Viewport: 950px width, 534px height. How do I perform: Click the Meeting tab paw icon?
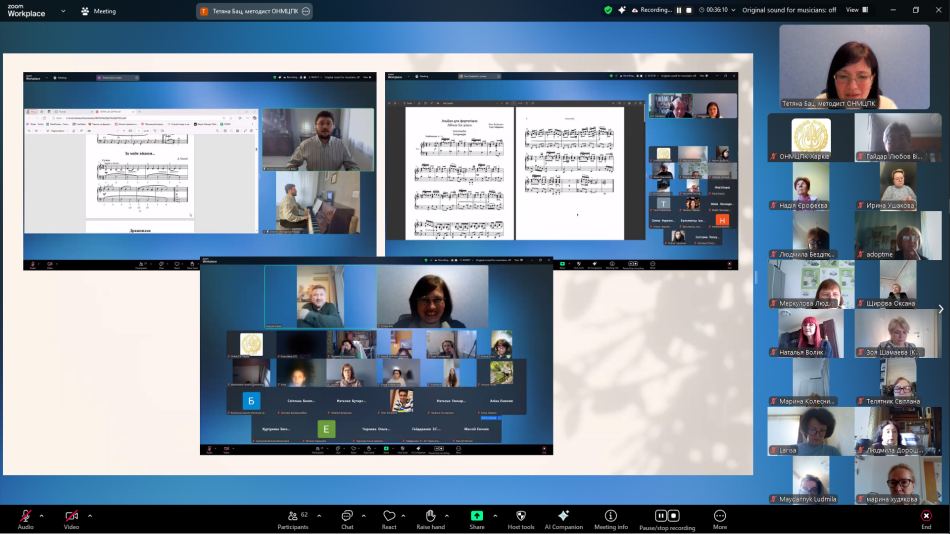point(85,11)
